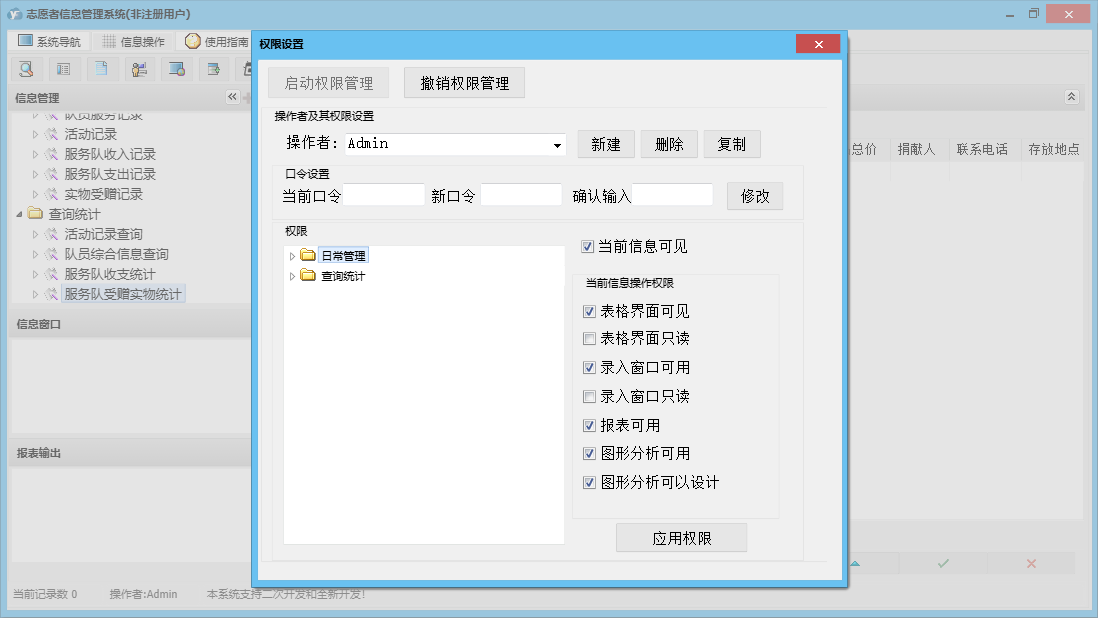Open the 系统导航 tab
The width and height of the screenshot is (1098, 618).
coord(50,41)
